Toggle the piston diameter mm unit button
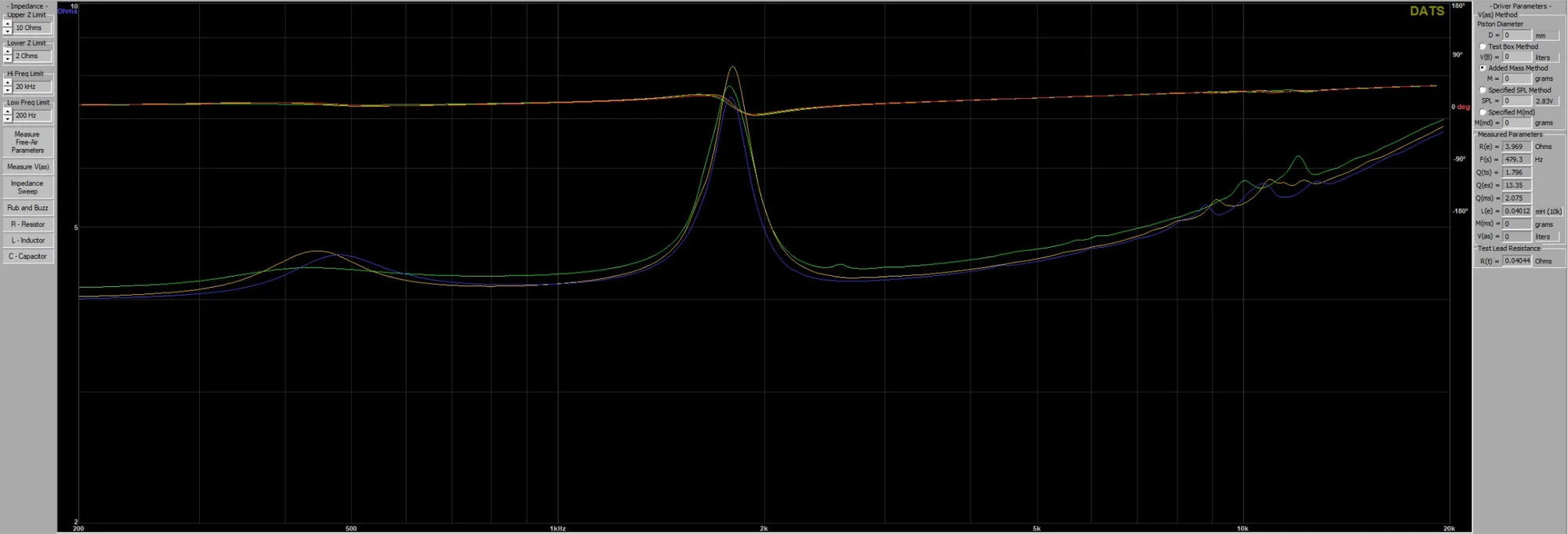The height and width of the screenshot is (534, 1568). click(x=1546, y=35)
